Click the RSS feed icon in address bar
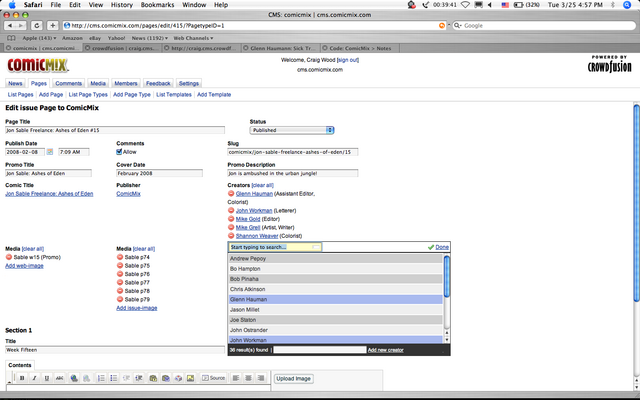The image size is (640, 400). click(442, 25)
